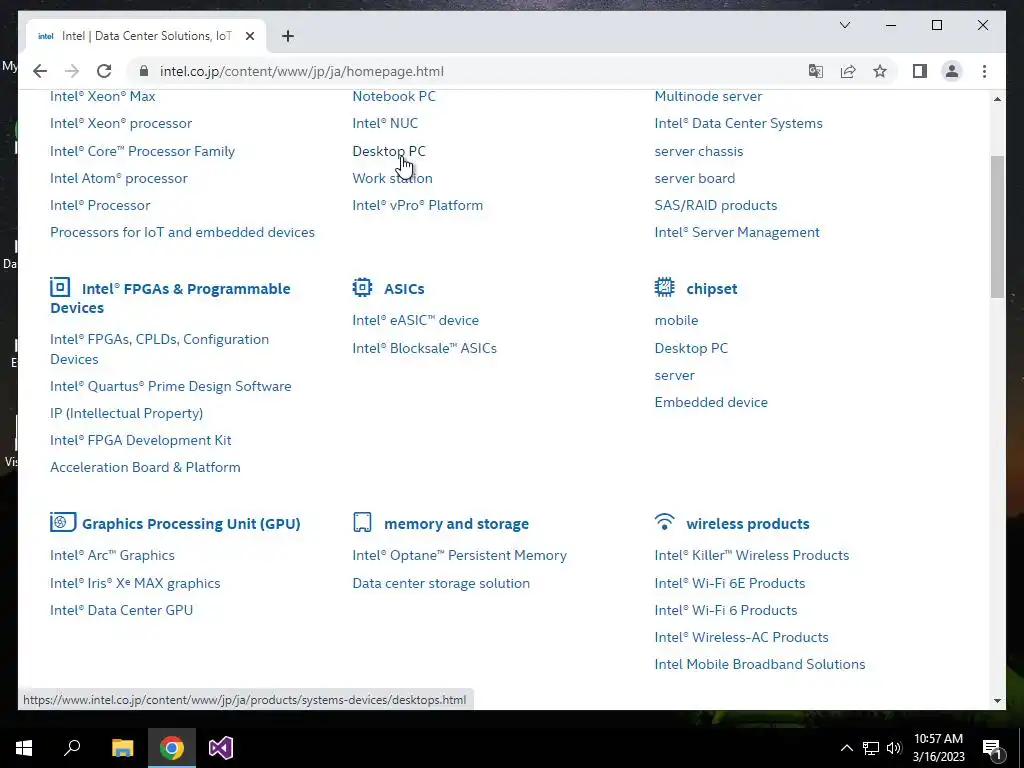Click the chipset section icon
1024x768 pixels.
click(x=665, y=287)
